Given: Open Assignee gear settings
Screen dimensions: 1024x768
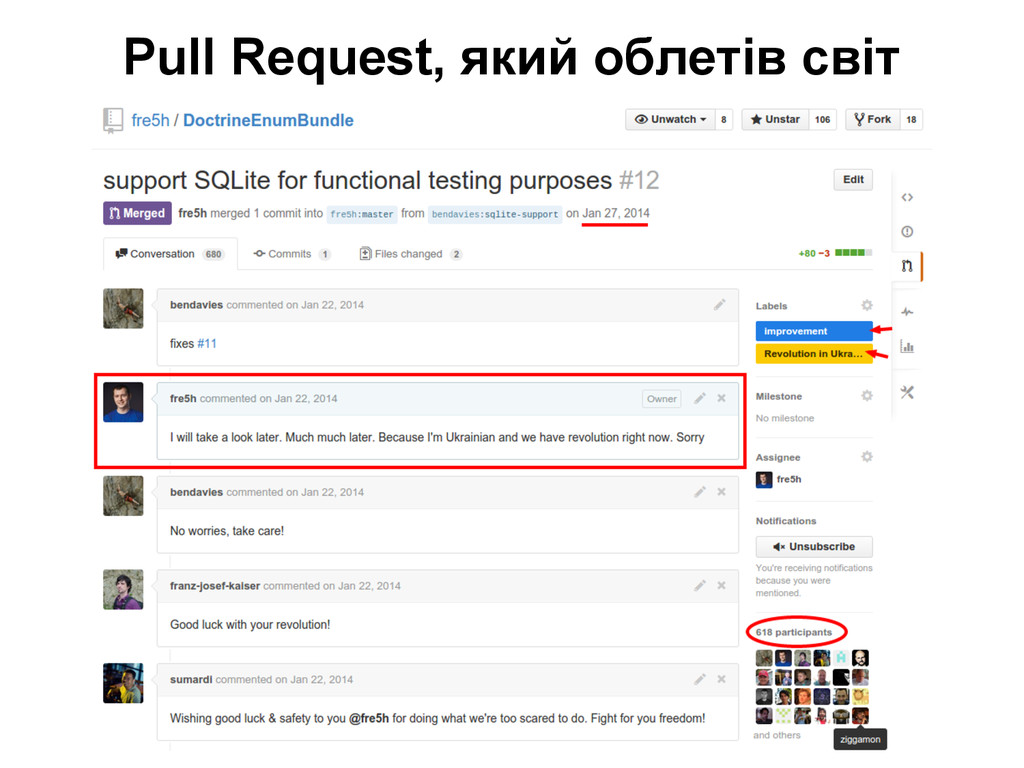Looking at the screenshot, I should (x=867, y=456).
